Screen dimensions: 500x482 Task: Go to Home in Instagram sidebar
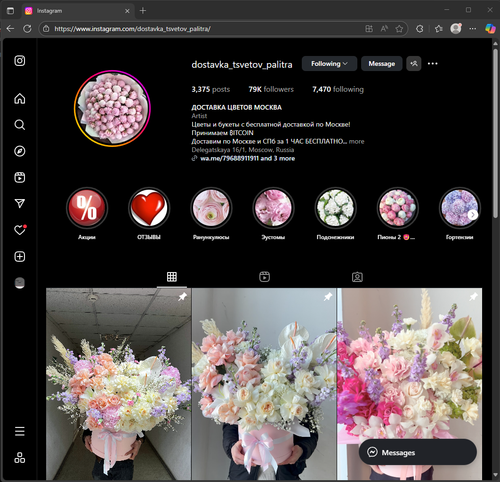(20, 99)
